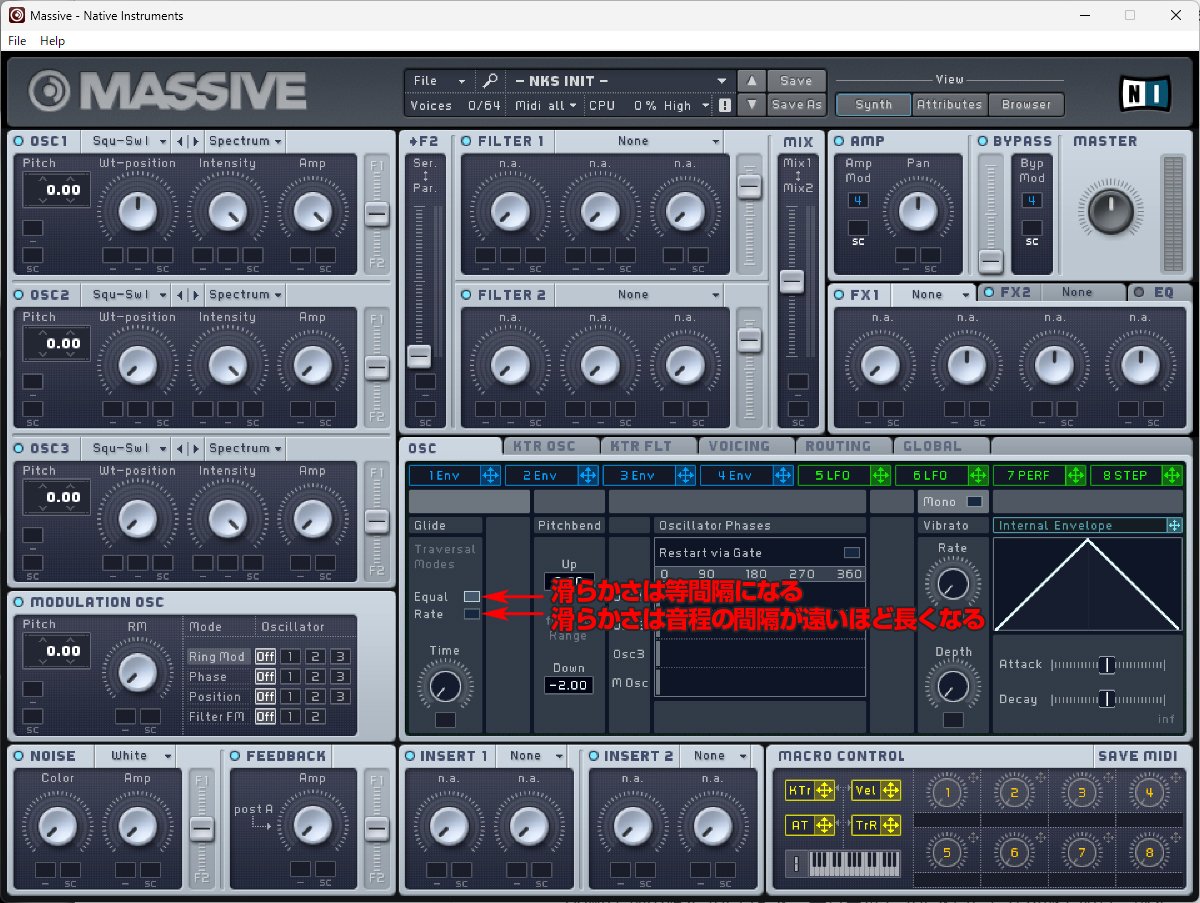Screen dimensions: 1200x903
Task: Load the previous preset with the up arrow
Action: 752,81
